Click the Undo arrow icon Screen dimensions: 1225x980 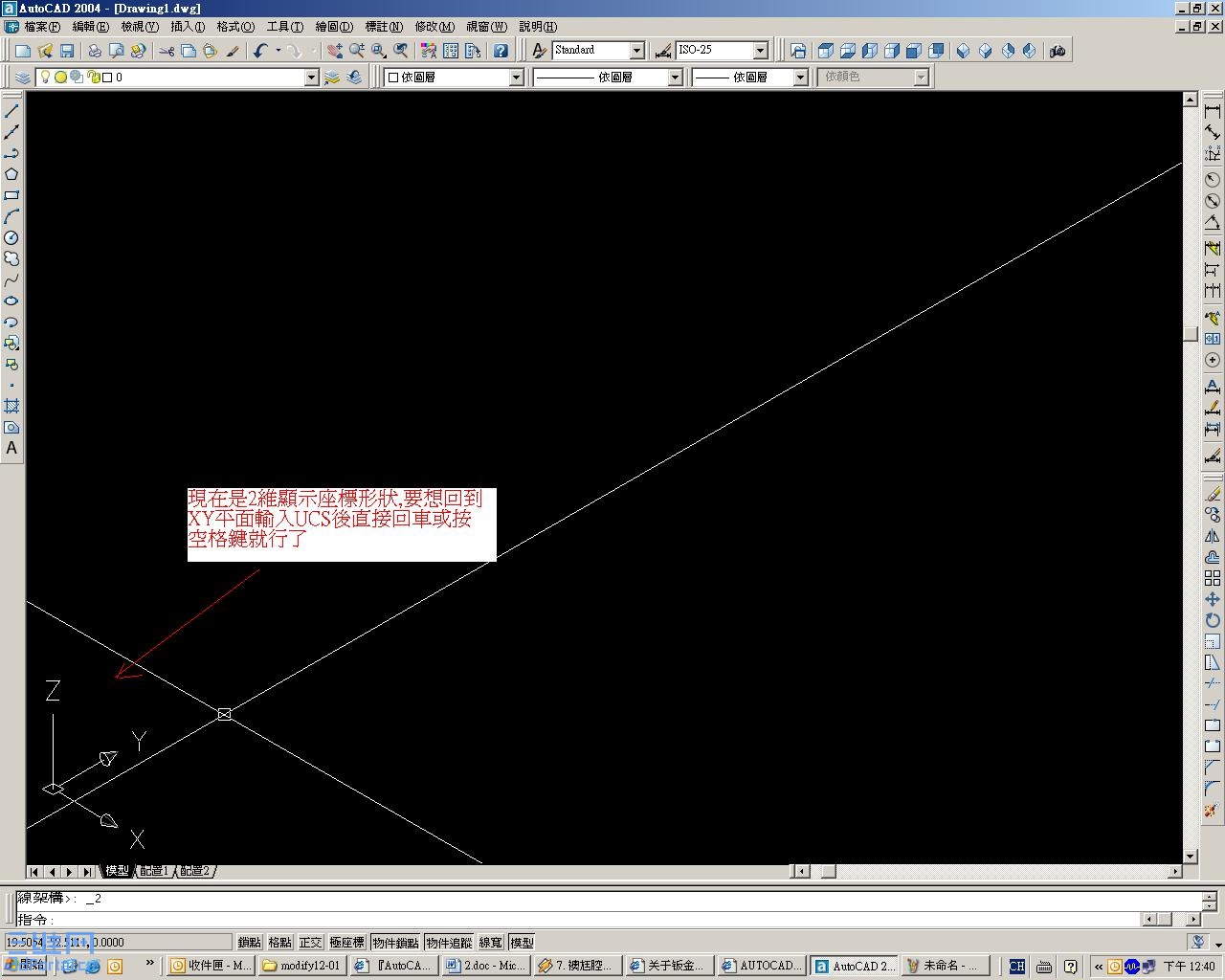[260, 51]
